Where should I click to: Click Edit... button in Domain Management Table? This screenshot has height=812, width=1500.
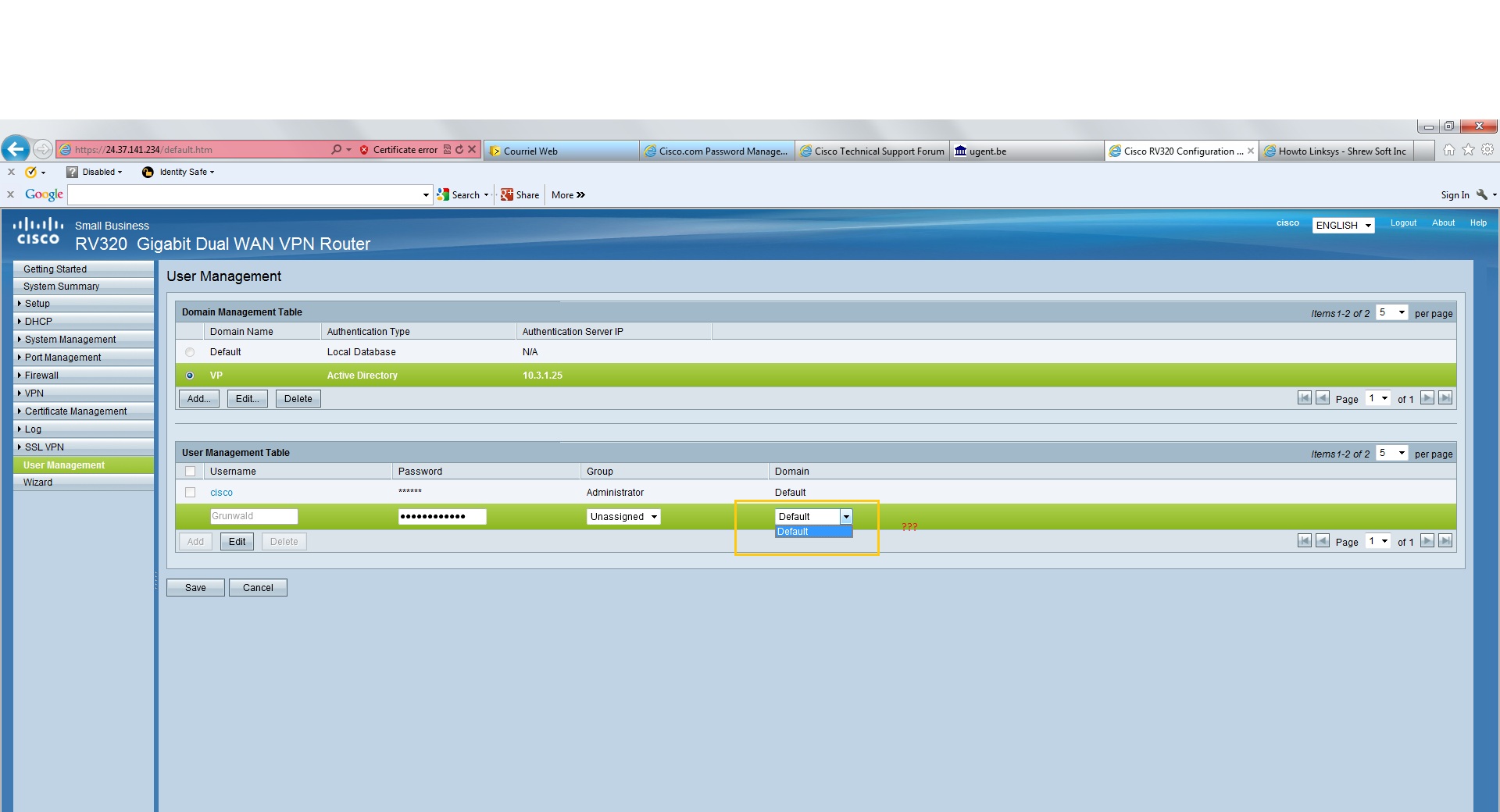[x=248, y=399]
